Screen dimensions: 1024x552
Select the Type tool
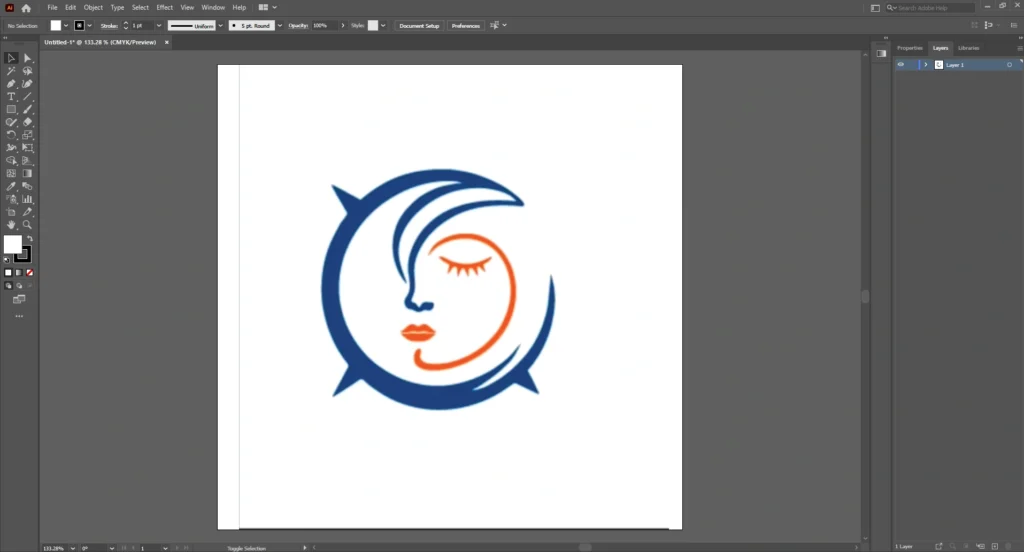pos(11,97)
